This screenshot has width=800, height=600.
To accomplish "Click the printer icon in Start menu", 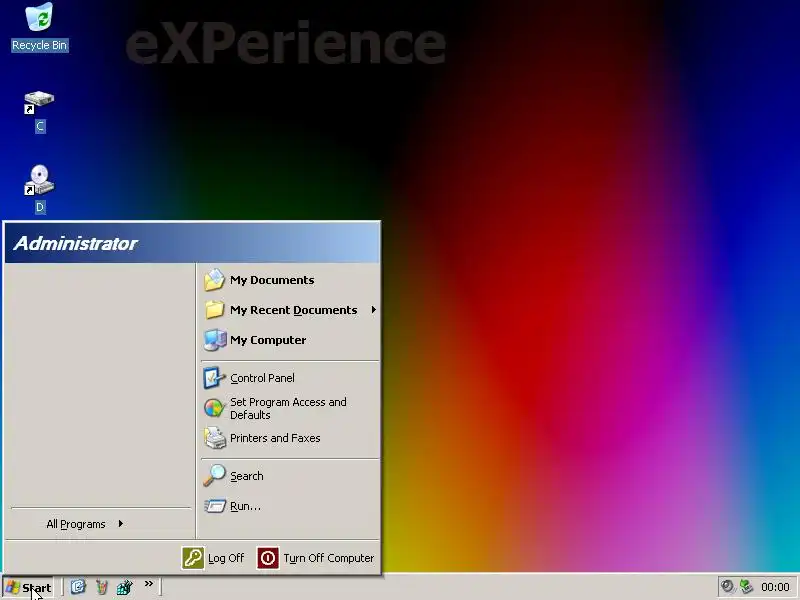I will pos(215,438).
